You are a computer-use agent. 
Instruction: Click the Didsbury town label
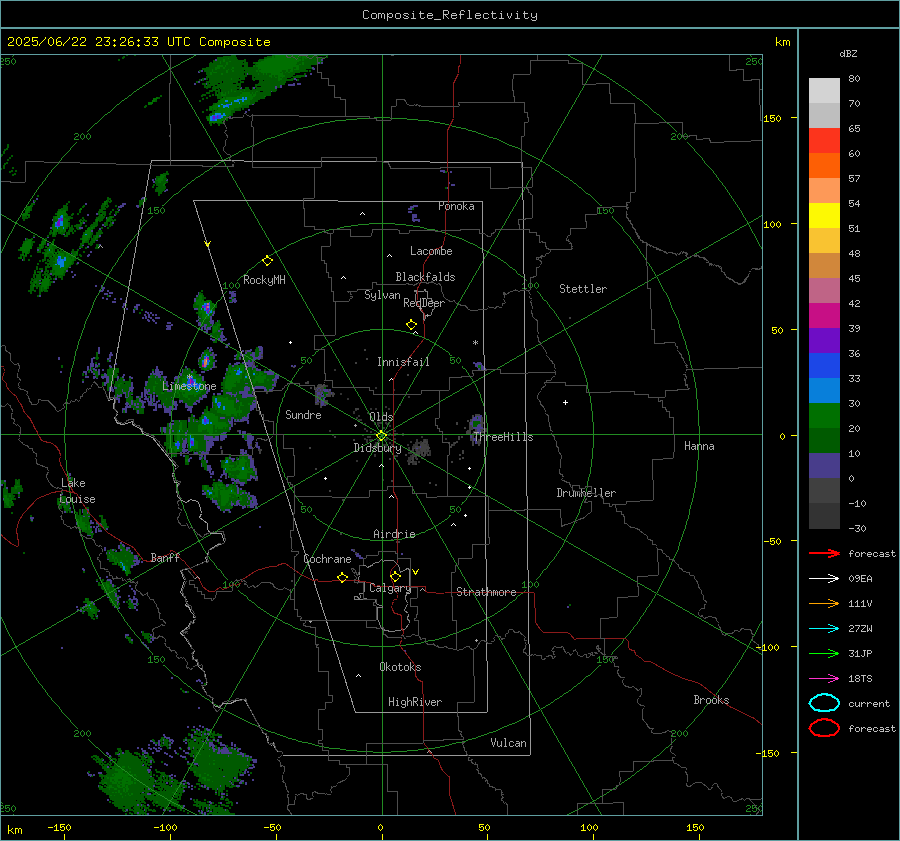click(x=377, y=448)
